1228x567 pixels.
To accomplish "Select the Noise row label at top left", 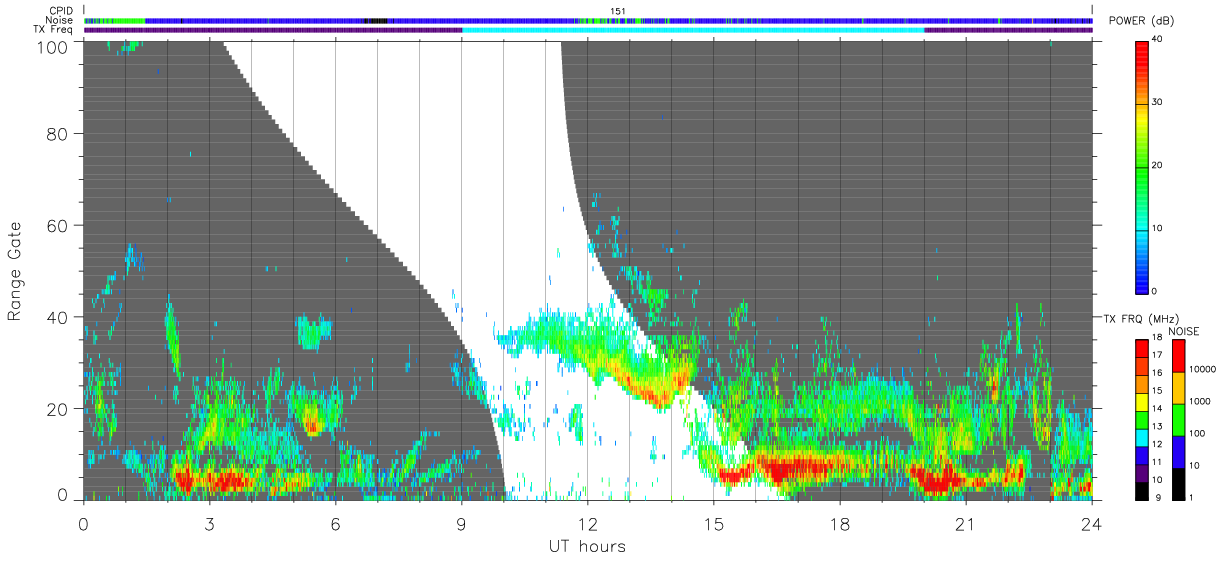I will click(59, 20).
